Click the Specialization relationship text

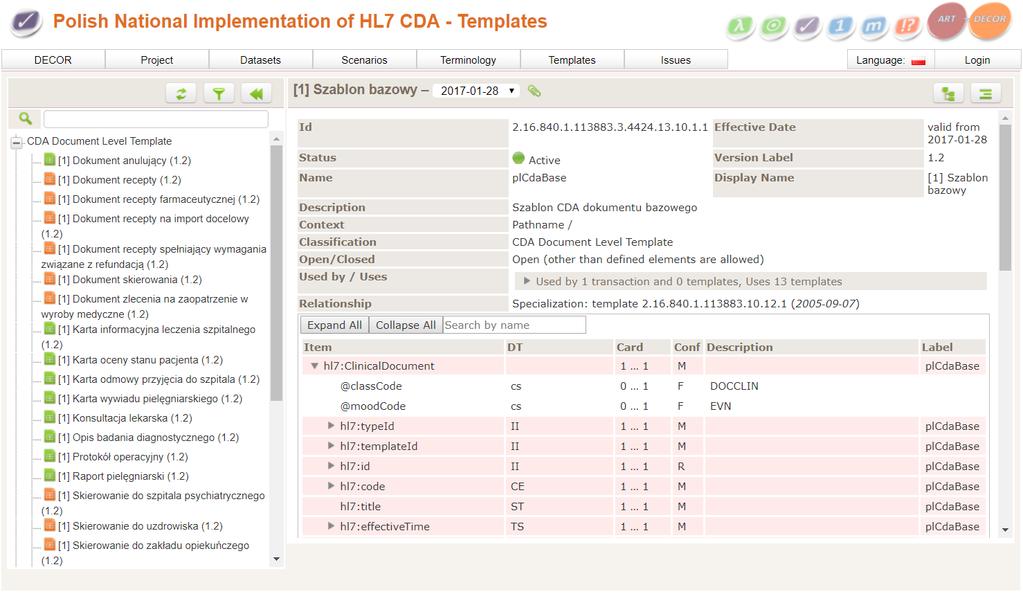point(685,304)
